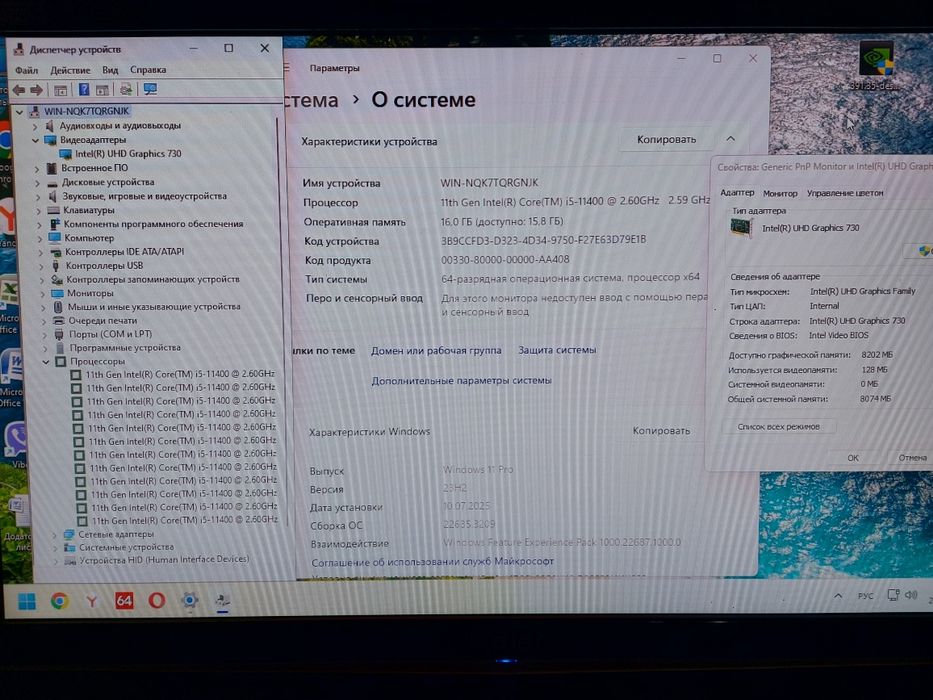Click OK in adapter properties dialog
Image resolution: width=933 pixels, height=700 pixels.
click(853, 458)
